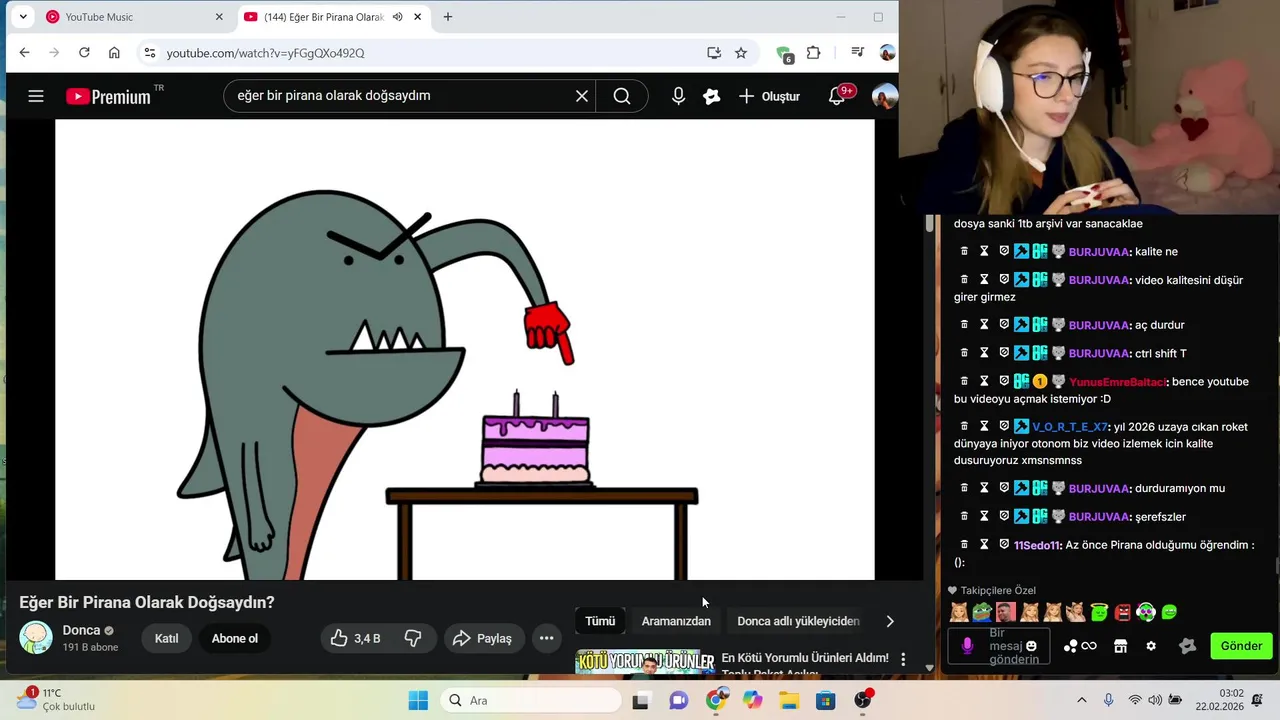1280x720 pixels.
Task: Open Chrome media control icon
Action: (857, 52)
